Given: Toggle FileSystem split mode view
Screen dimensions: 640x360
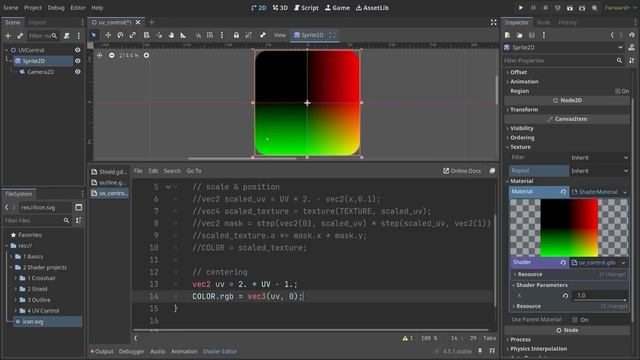Looking at the screenshot, I should (x=79, y=207).
